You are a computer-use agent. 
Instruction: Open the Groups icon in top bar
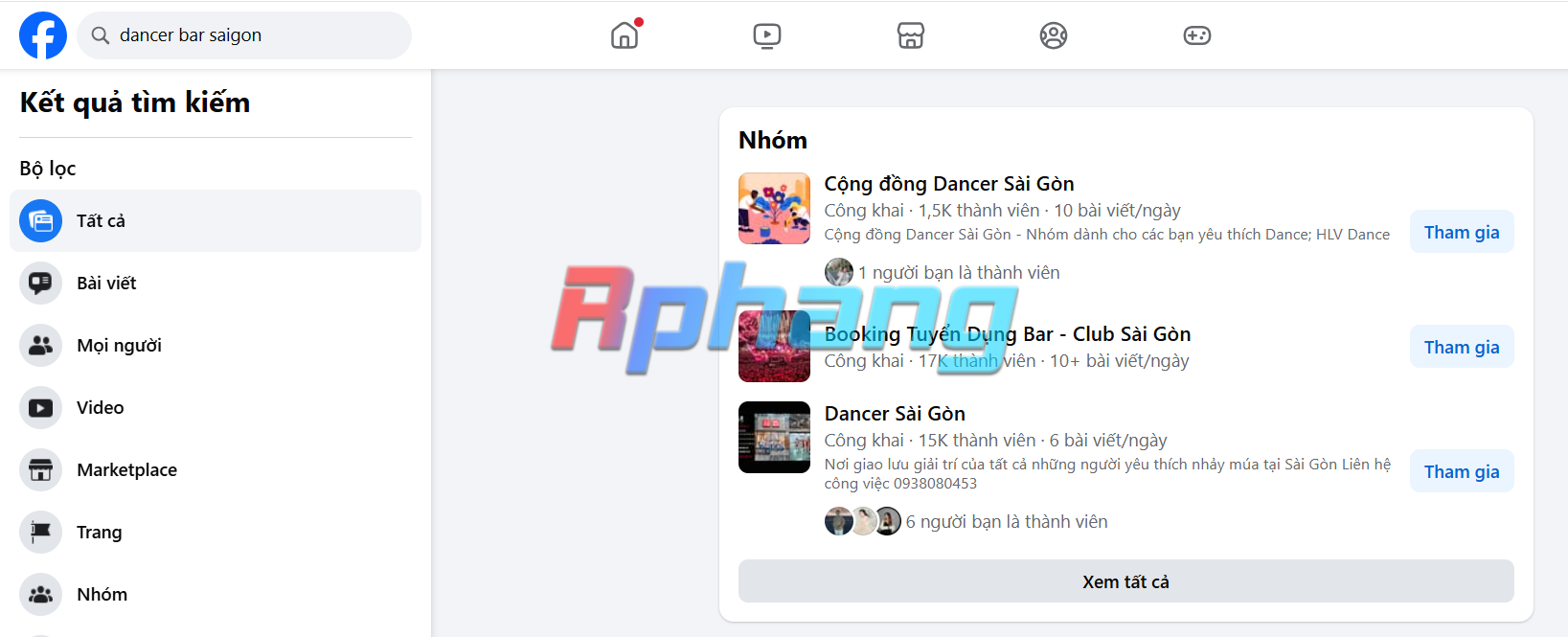(1054, 35)
